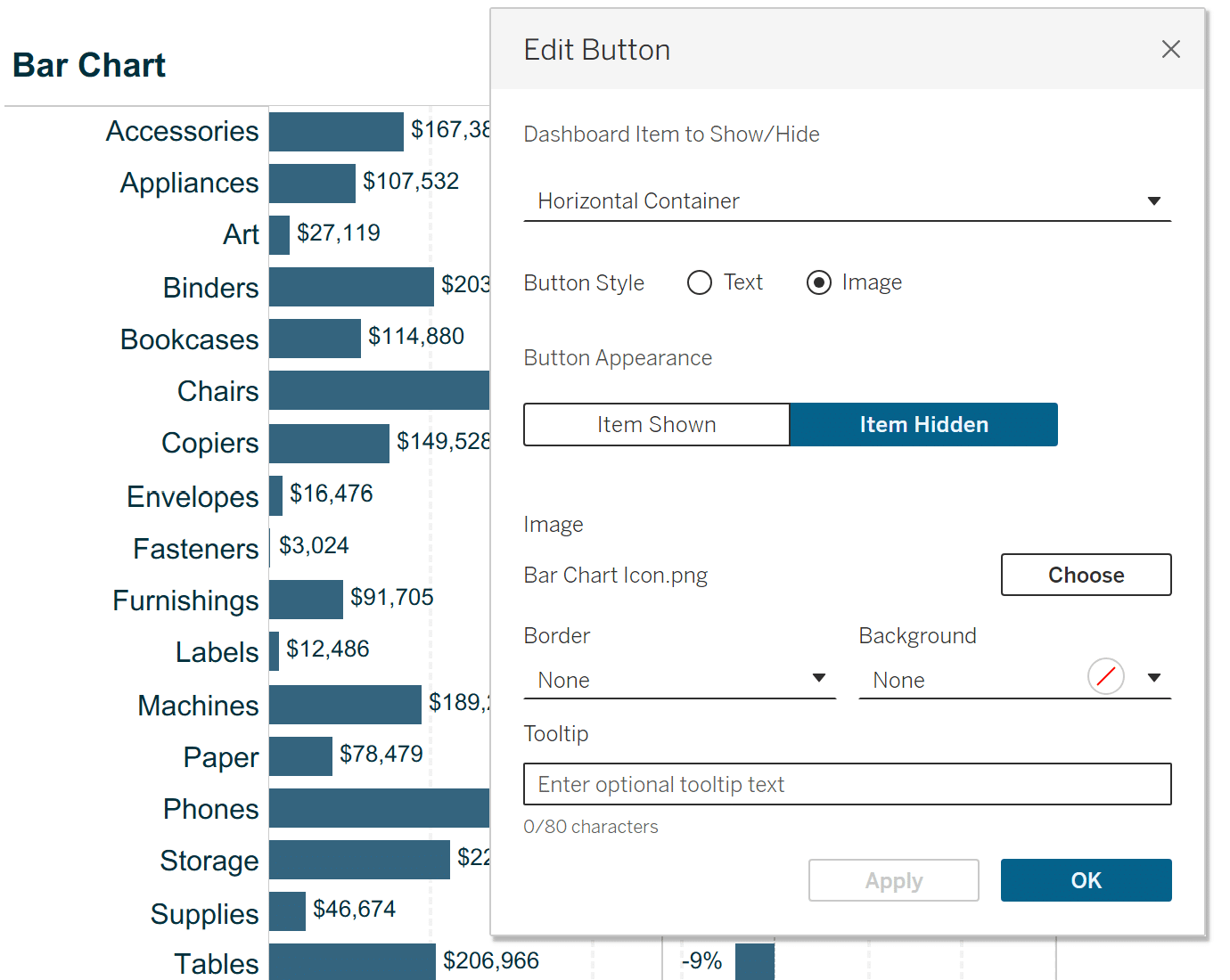The height and width of the screenshot is (980, 1230).
Task: Select the Chairs bar in chart
Action: click(379, 390)
